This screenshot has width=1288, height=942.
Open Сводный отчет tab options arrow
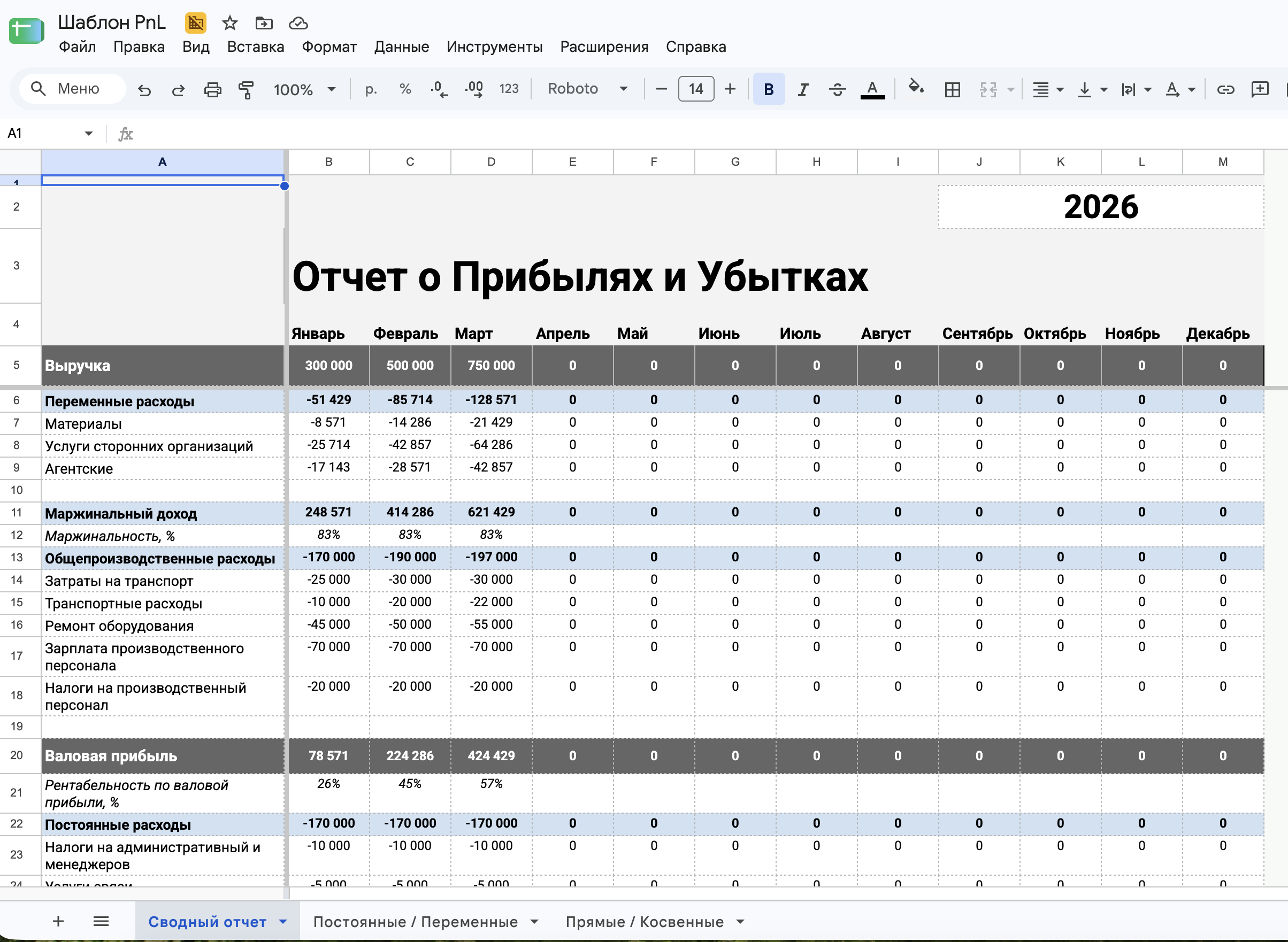tap(283, 922)
